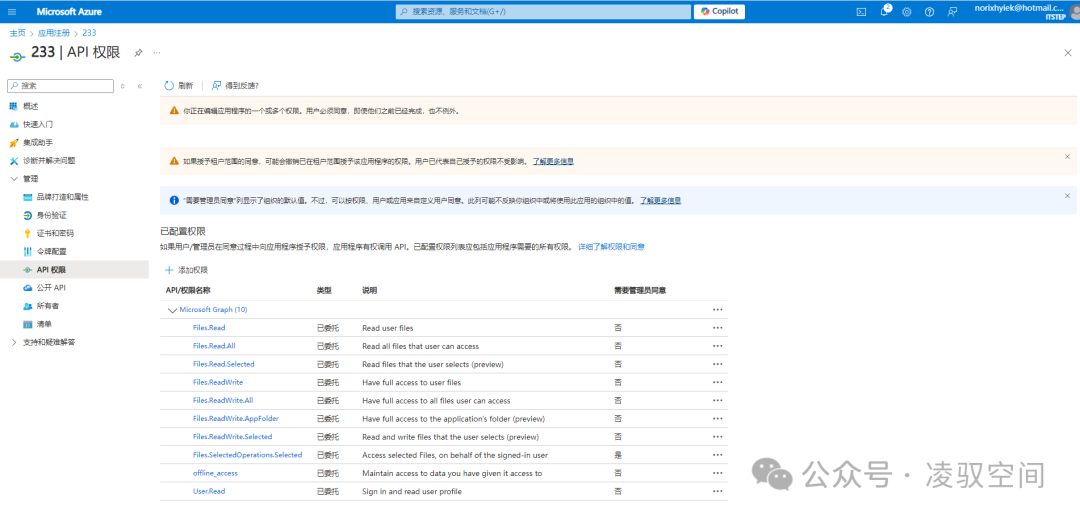Open the Files.Read permission
The width and height of the screenshot is (1080, 518).
[x=209, y=328]
